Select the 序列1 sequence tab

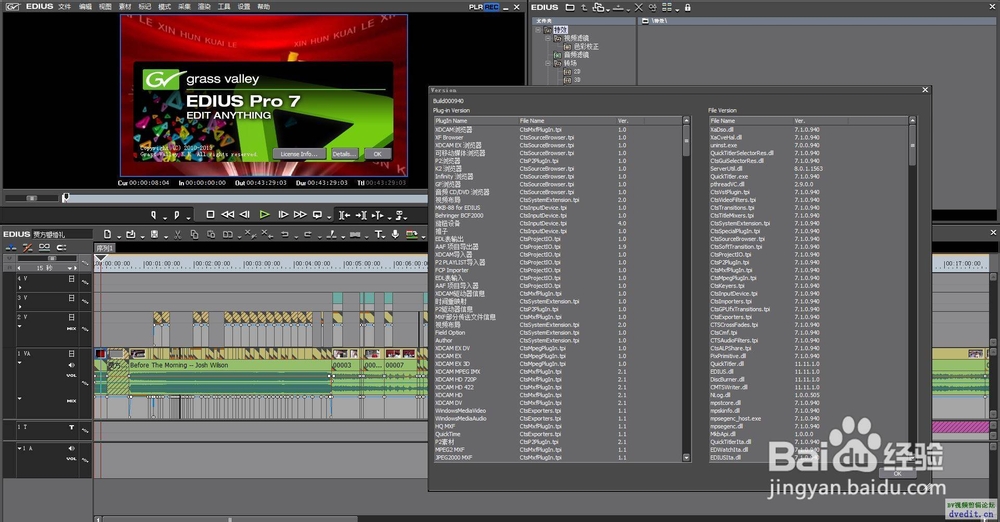[105, 248]
